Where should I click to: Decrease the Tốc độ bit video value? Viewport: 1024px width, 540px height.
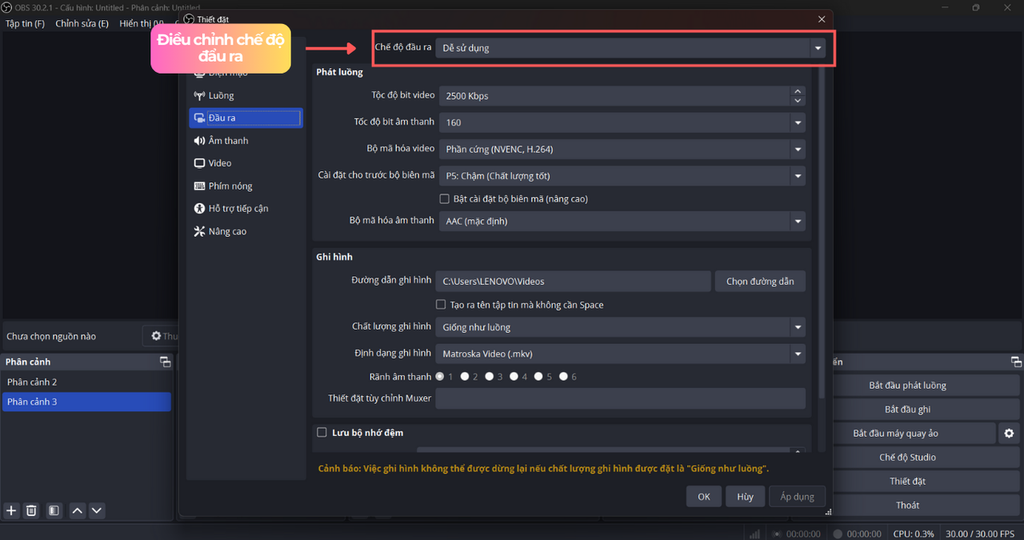coord(797,101)
